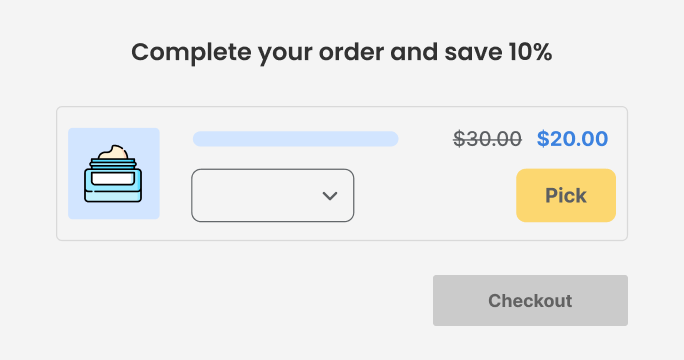Screen dimensions: 684x360
Task: Open the empty product variant dropdown
Action: coord(273,195)
